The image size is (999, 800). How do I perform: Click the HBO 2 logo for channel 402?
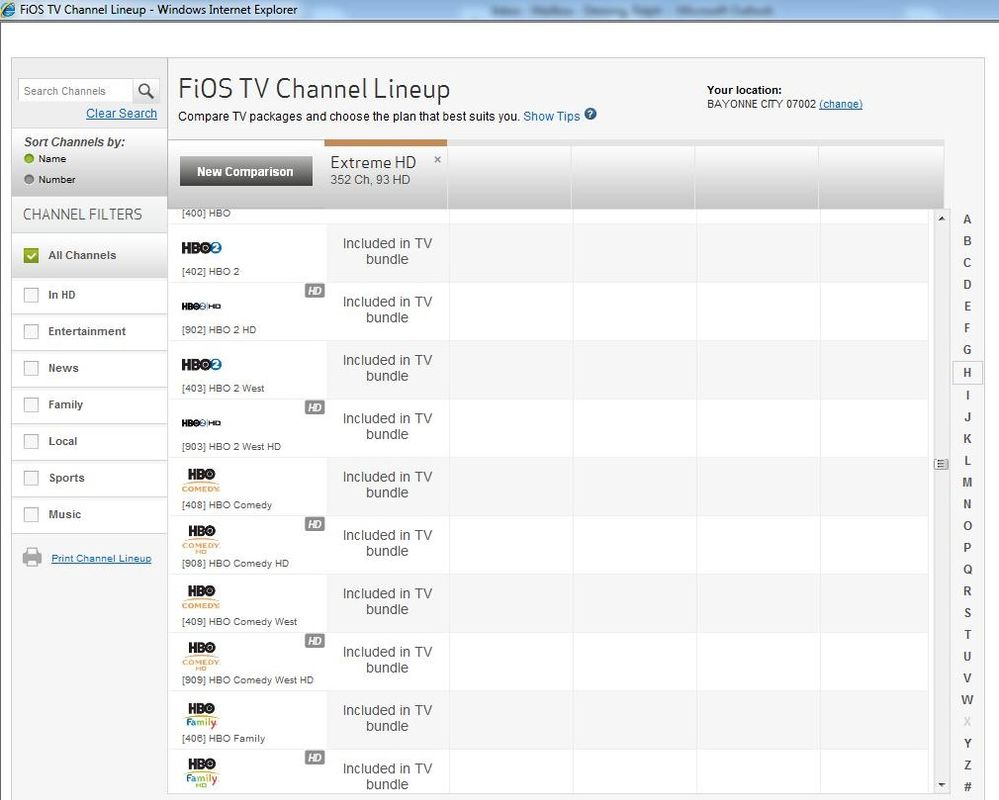pos(201,248)
